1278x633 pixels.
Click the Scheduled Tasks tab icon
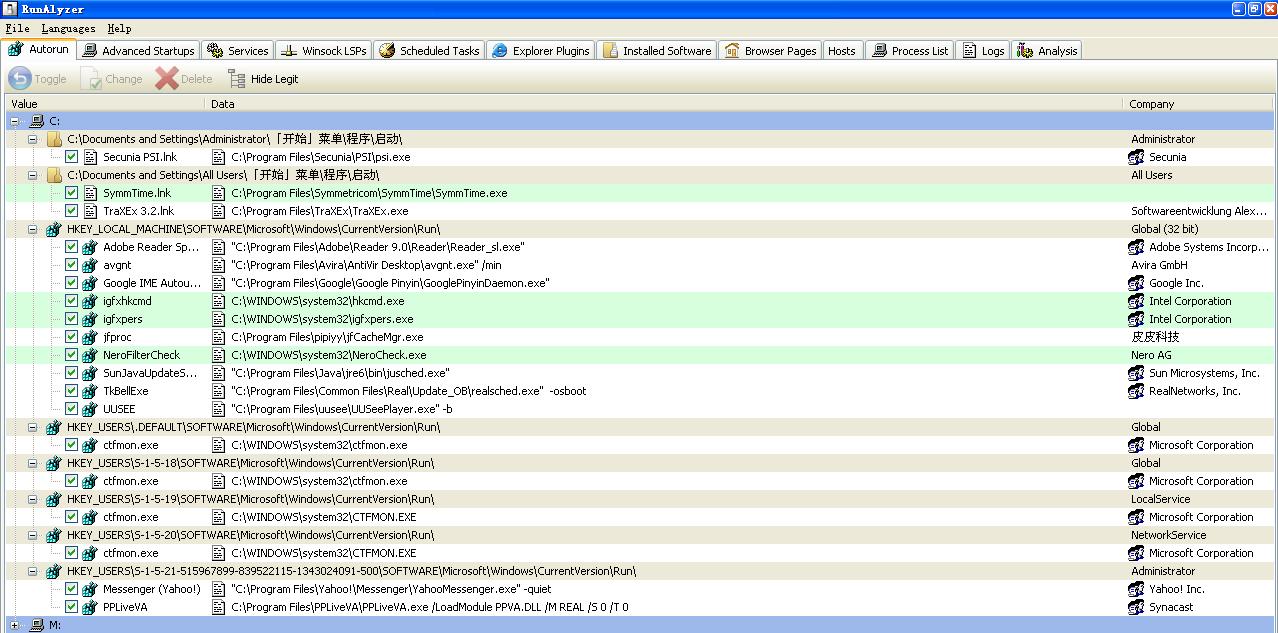[x=387, y=50]
